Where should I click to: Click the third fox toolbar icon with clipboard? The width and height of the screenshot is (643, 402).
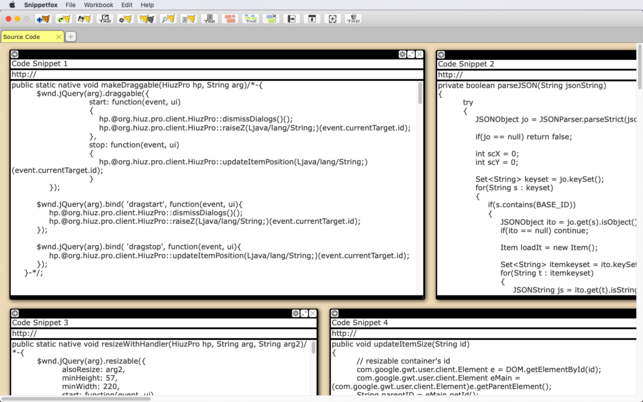click(84, 19)
